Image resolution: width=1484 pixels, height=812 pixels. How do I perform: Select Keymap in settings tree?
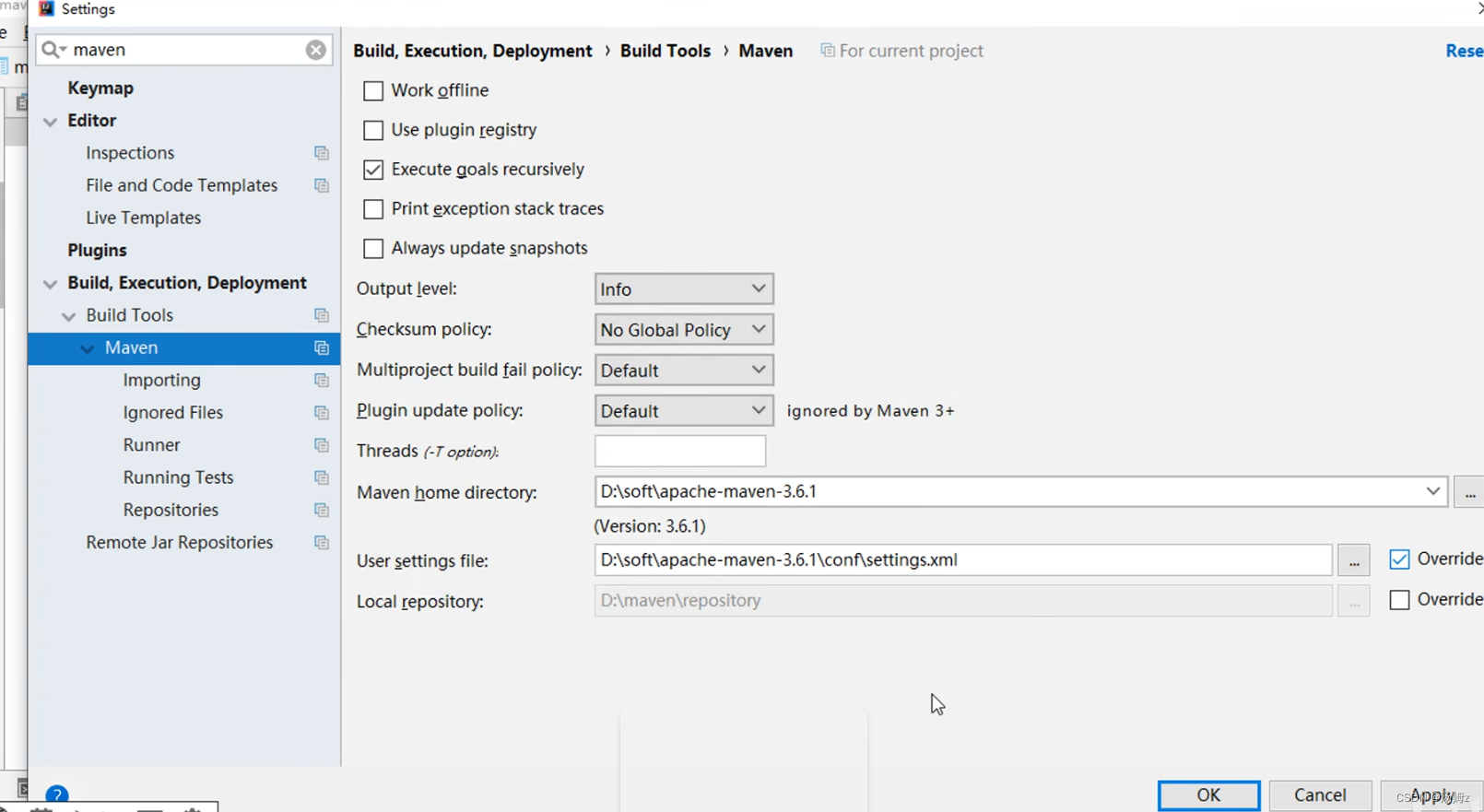[x=100, y=88]
